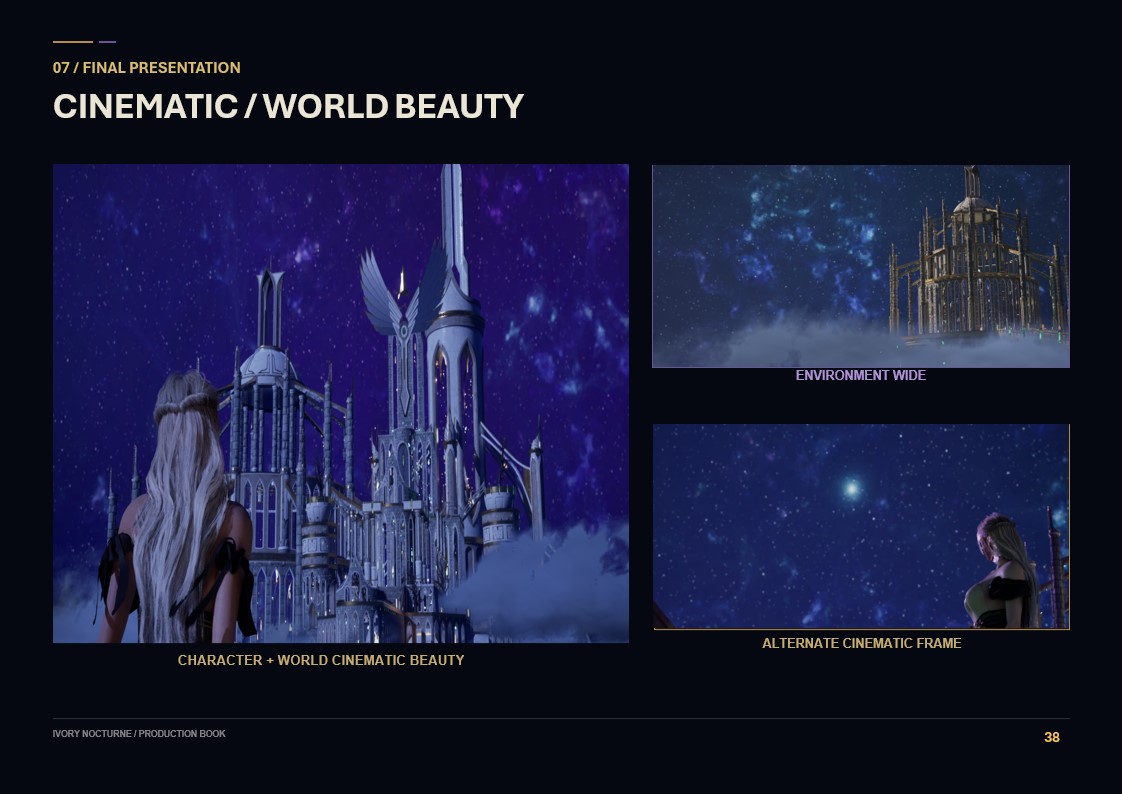Click the large character and castle image
This screenshot has height=794, width=1122.
tap(341, 403)
